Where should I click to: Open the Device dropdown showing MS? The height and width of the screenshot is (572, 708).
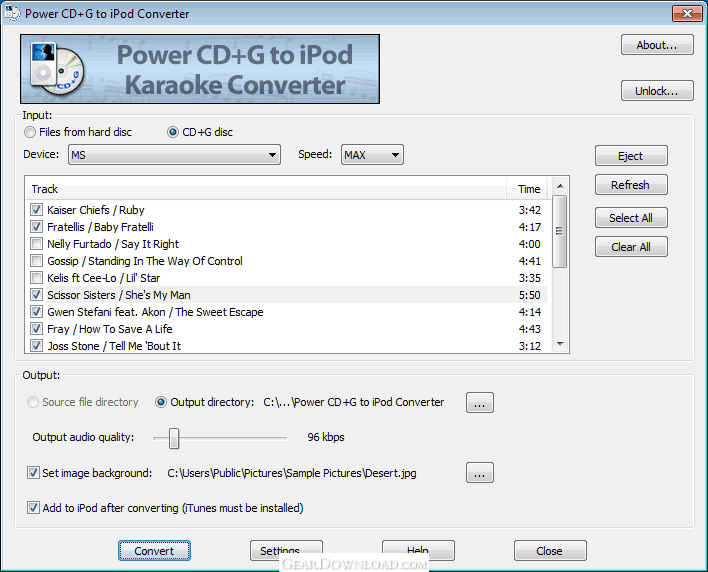pyautogui.click(x=174, y=155)
